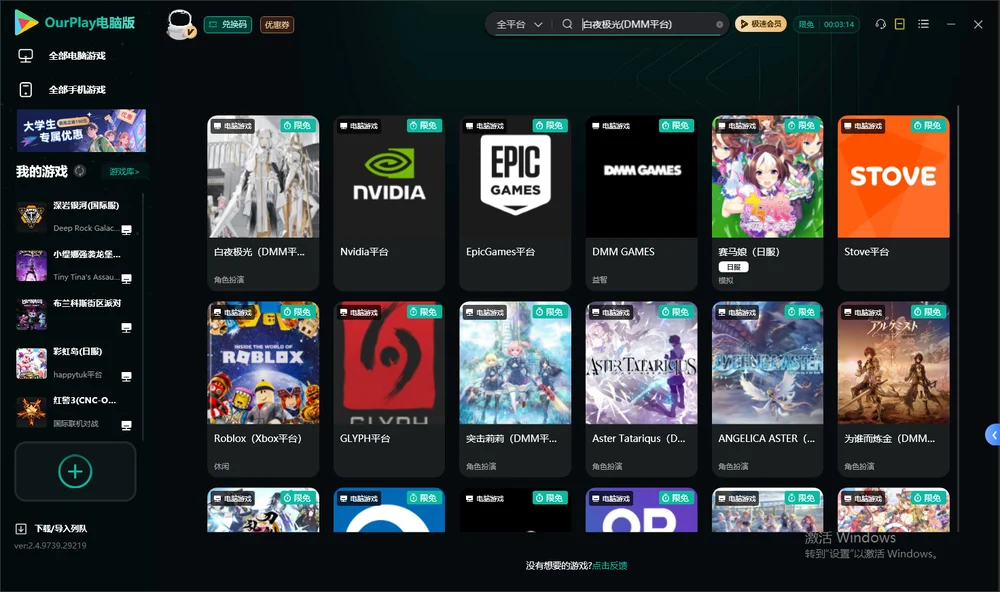Open the EpicGames平台 card
This screenshot has height=592, width=1000.
pos(515,203)
